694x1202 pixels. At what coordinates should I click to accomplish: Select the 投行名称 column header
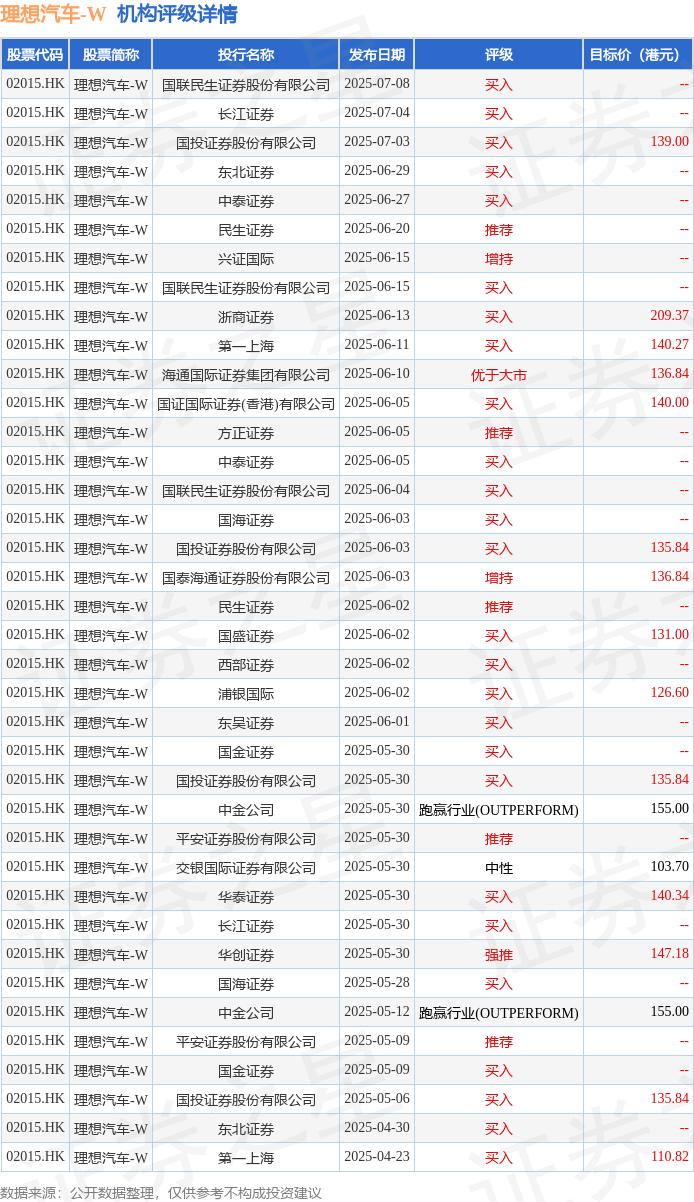[246, 55]
